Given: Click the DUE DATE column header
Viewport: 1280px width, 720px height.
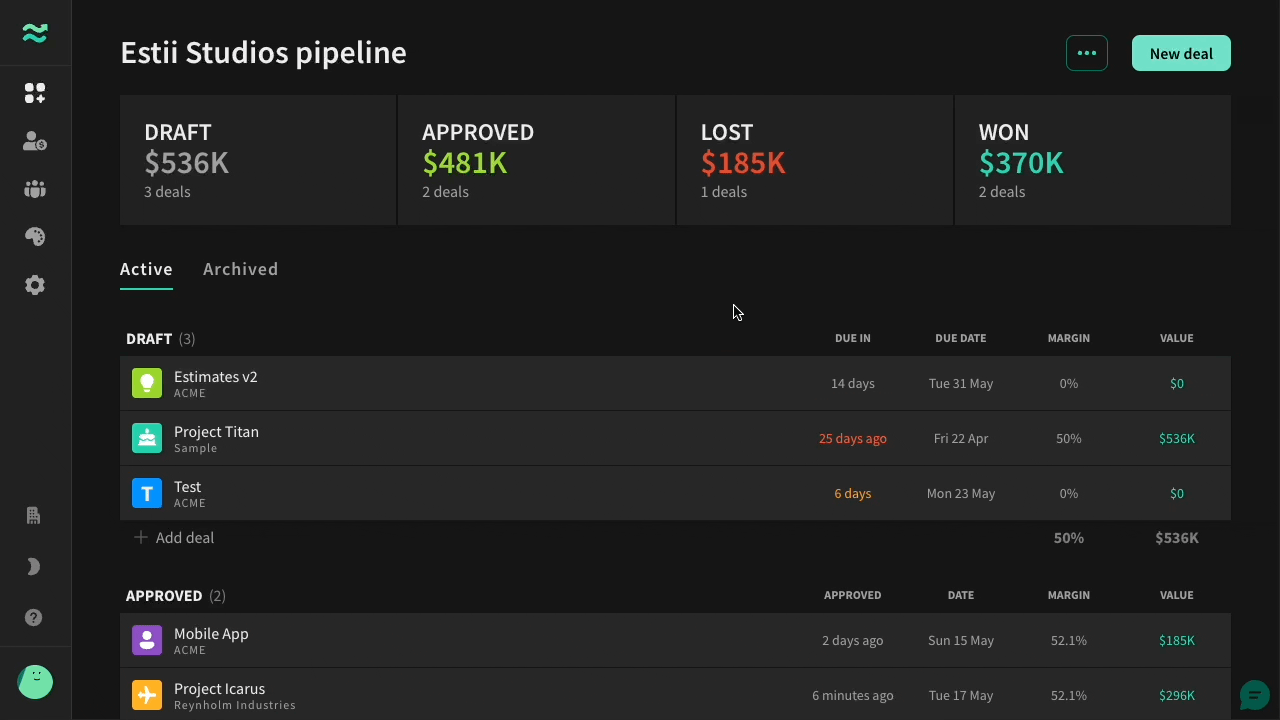Looking at the screenshot, I should 961,338.
